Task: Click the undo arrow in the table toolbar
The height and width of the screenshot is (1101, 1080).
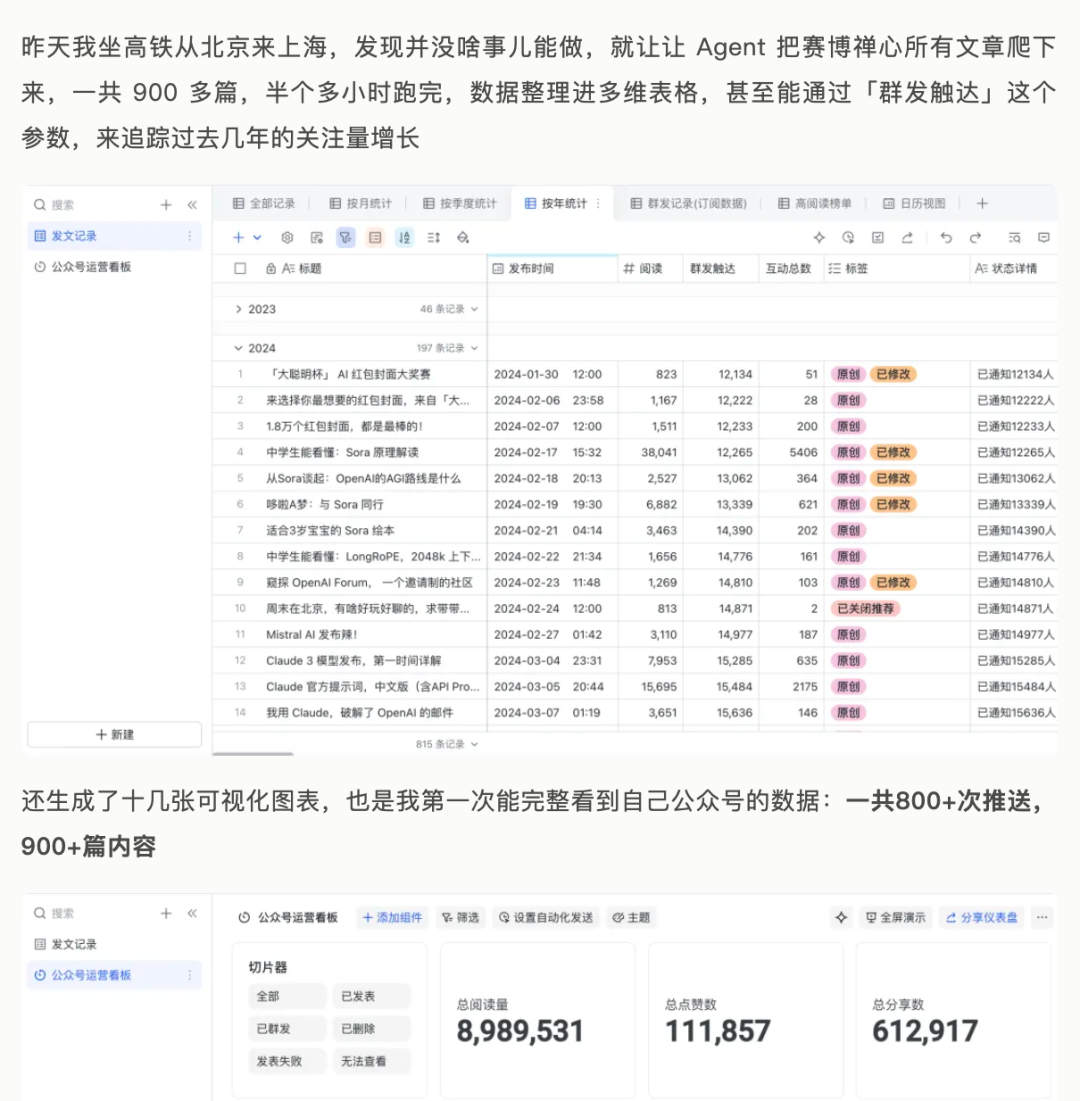Action: [x=946, y=238]
